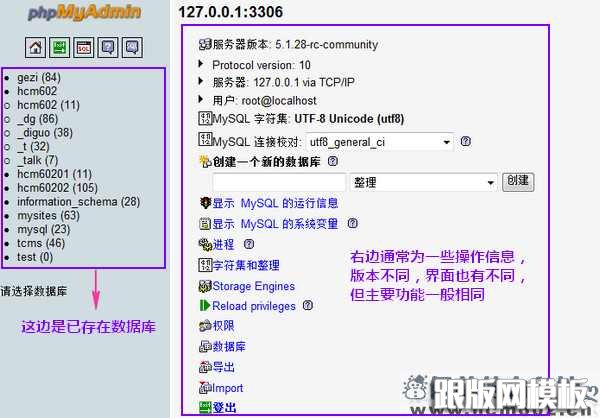The height and width of the screenshot is (418, 600).
Task: Open help next to system variables
Action: [352, 223]
